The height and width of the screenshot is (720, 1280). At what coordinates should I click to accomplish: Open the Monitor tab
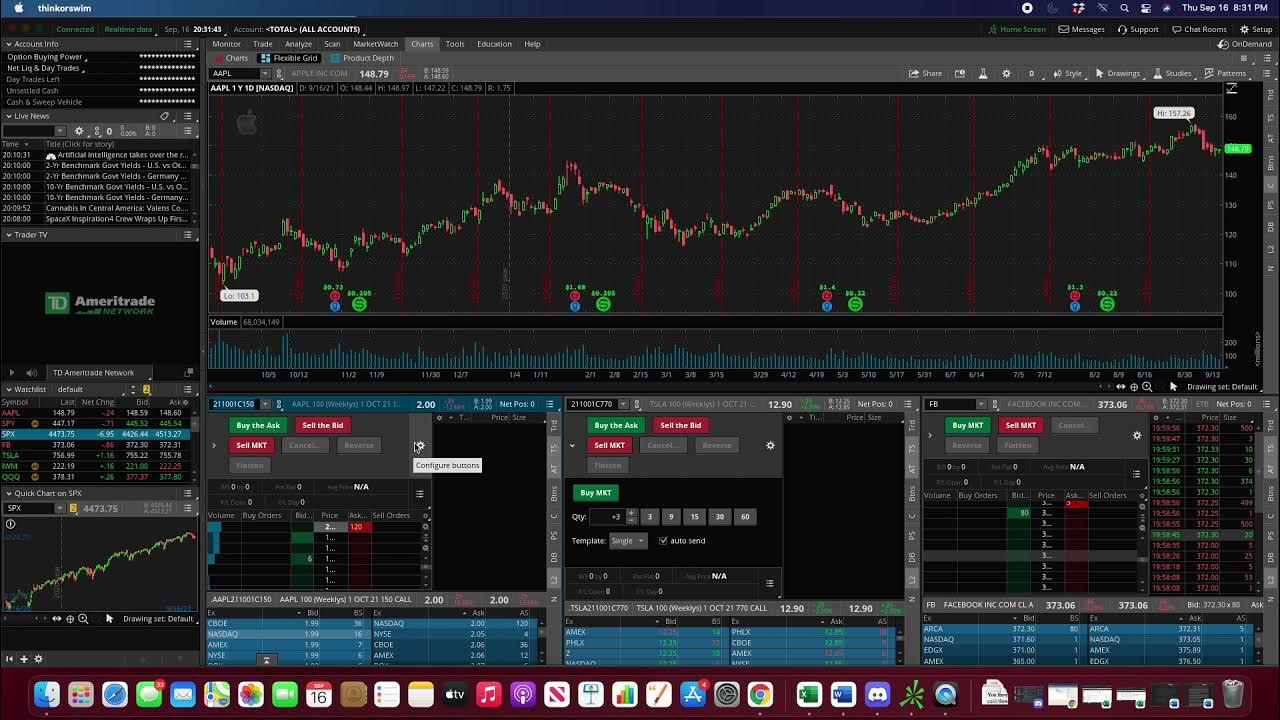click(x=226, y=44)
